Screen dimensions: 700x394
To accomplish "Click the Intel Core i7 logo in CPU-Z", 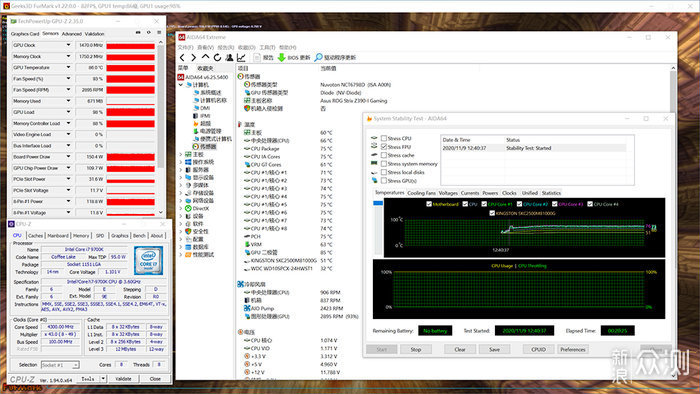I will pyautogui.click(x=148, y=260).
